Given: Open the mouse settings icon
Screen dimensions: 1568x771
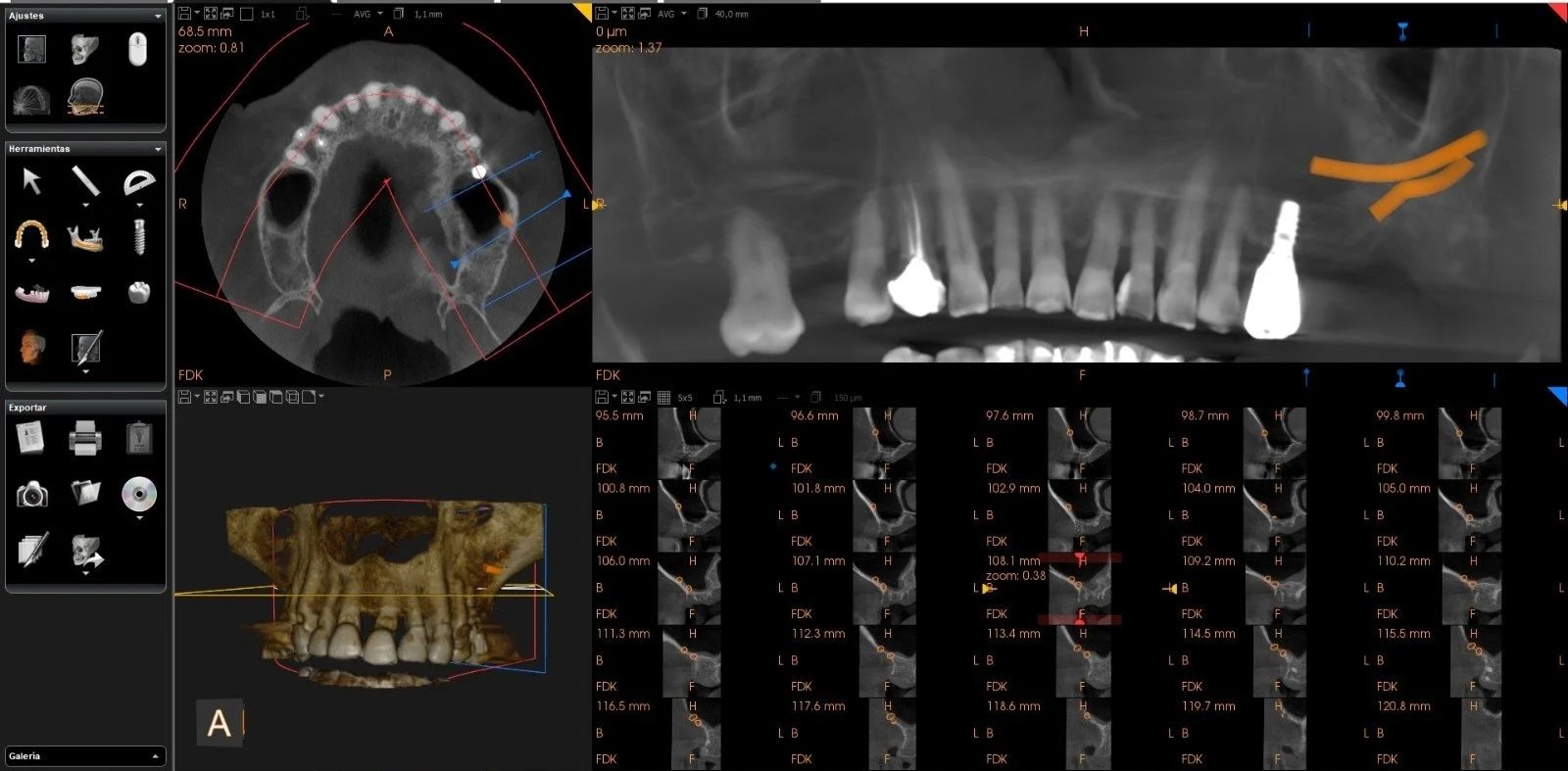Looking at the screenshot, I should (138, 48).
